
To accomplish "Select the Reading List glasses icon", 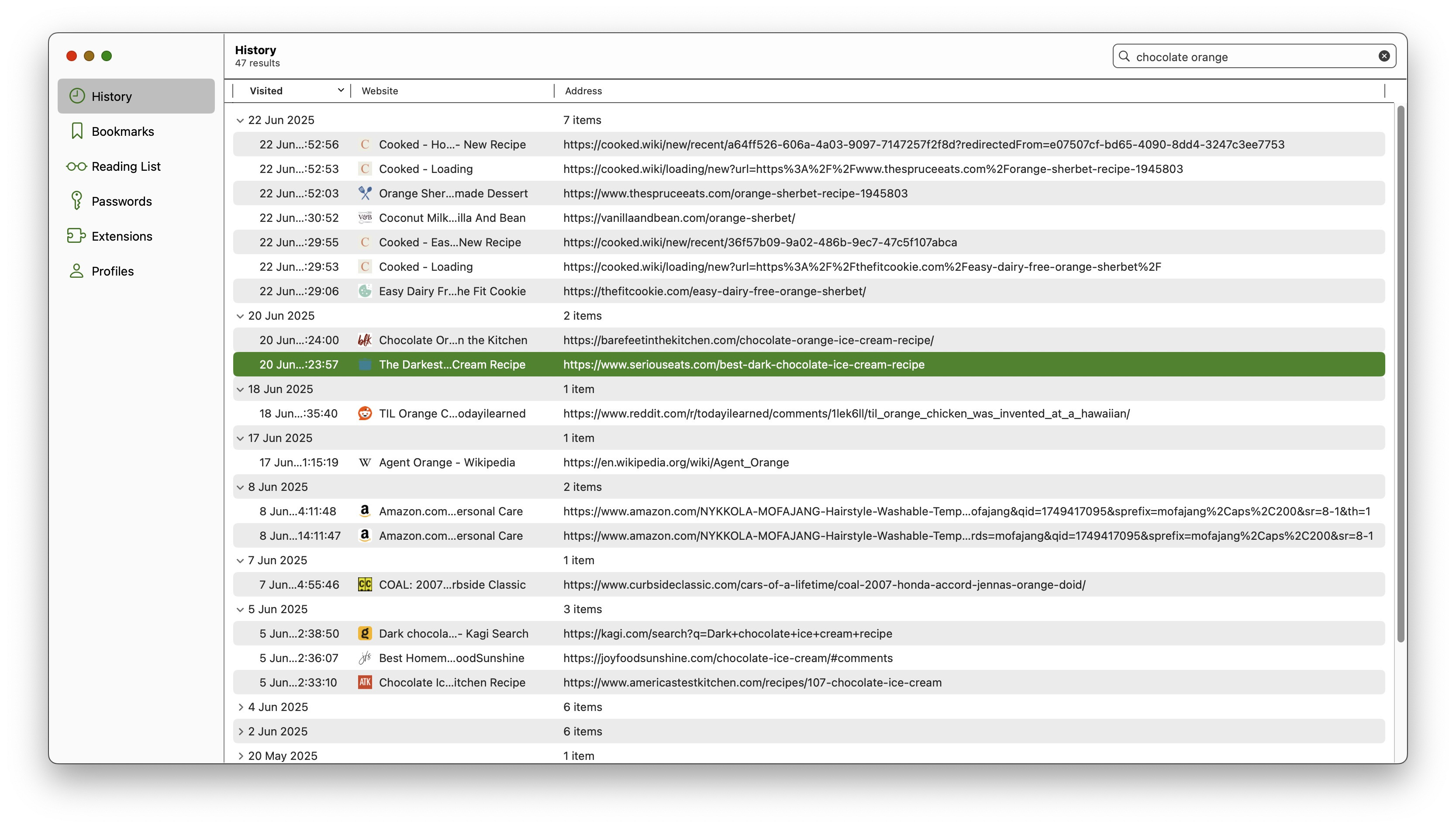I will pos(76,166).
